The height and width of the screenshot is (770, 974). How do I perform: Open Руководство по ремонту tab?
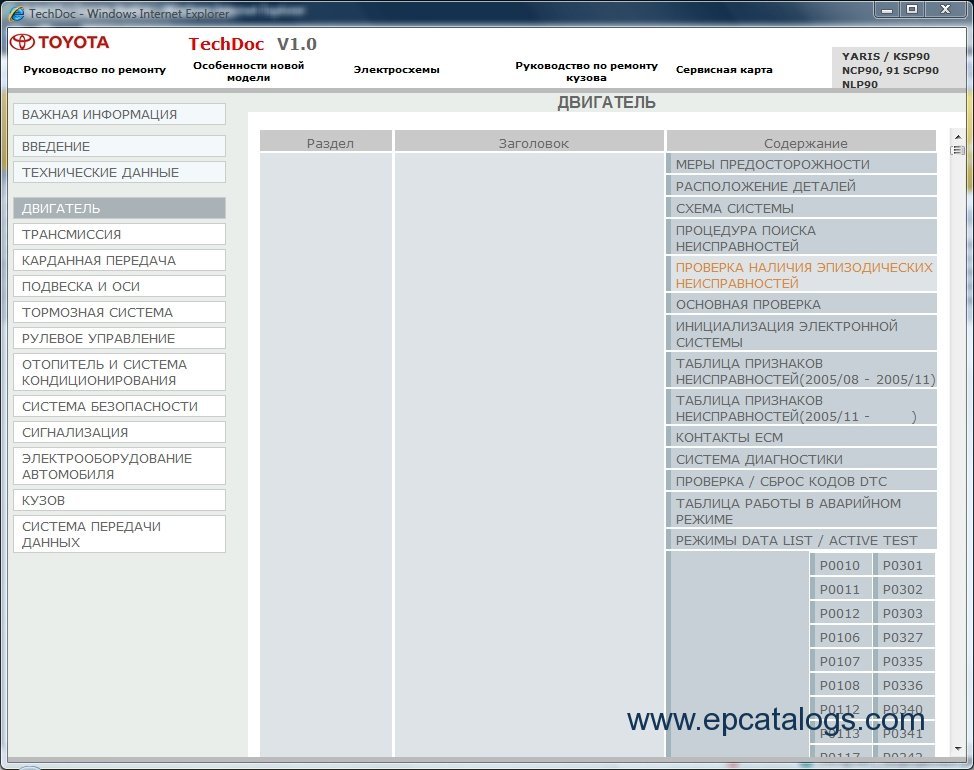click(x=94, y=70)
